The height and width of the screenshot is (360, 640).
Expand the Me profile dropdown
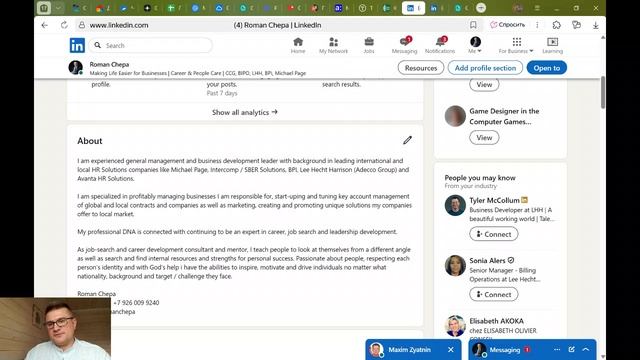(475, 45)
